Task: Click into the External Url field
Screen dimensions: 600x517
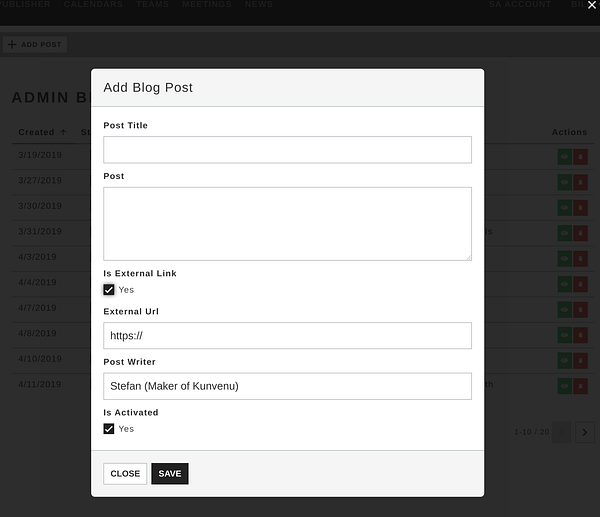Action: [287, 336]
